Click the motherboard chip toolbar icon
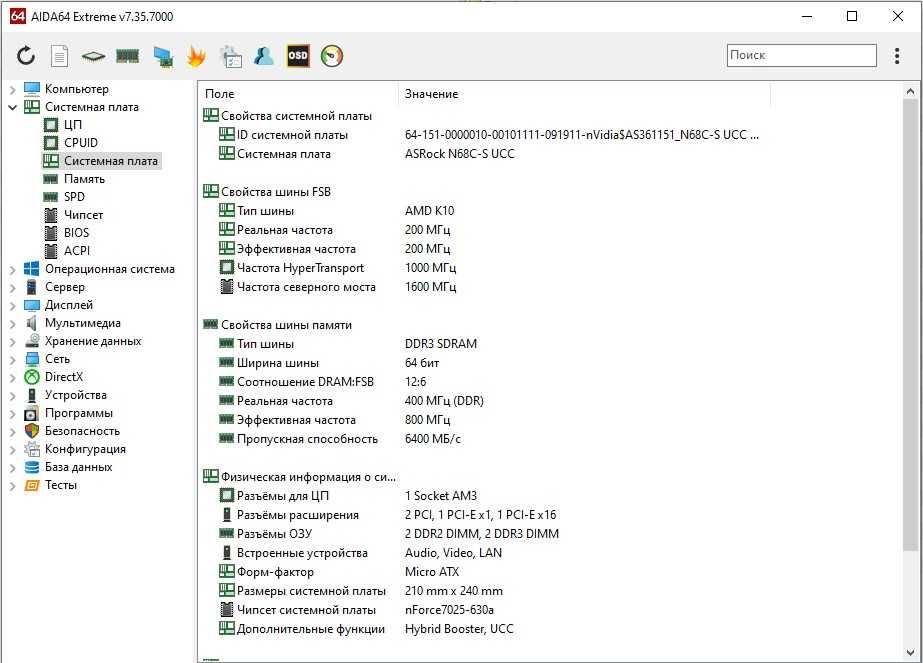The height and width of the screenshot is (663, 923). (x=93, y=56)
